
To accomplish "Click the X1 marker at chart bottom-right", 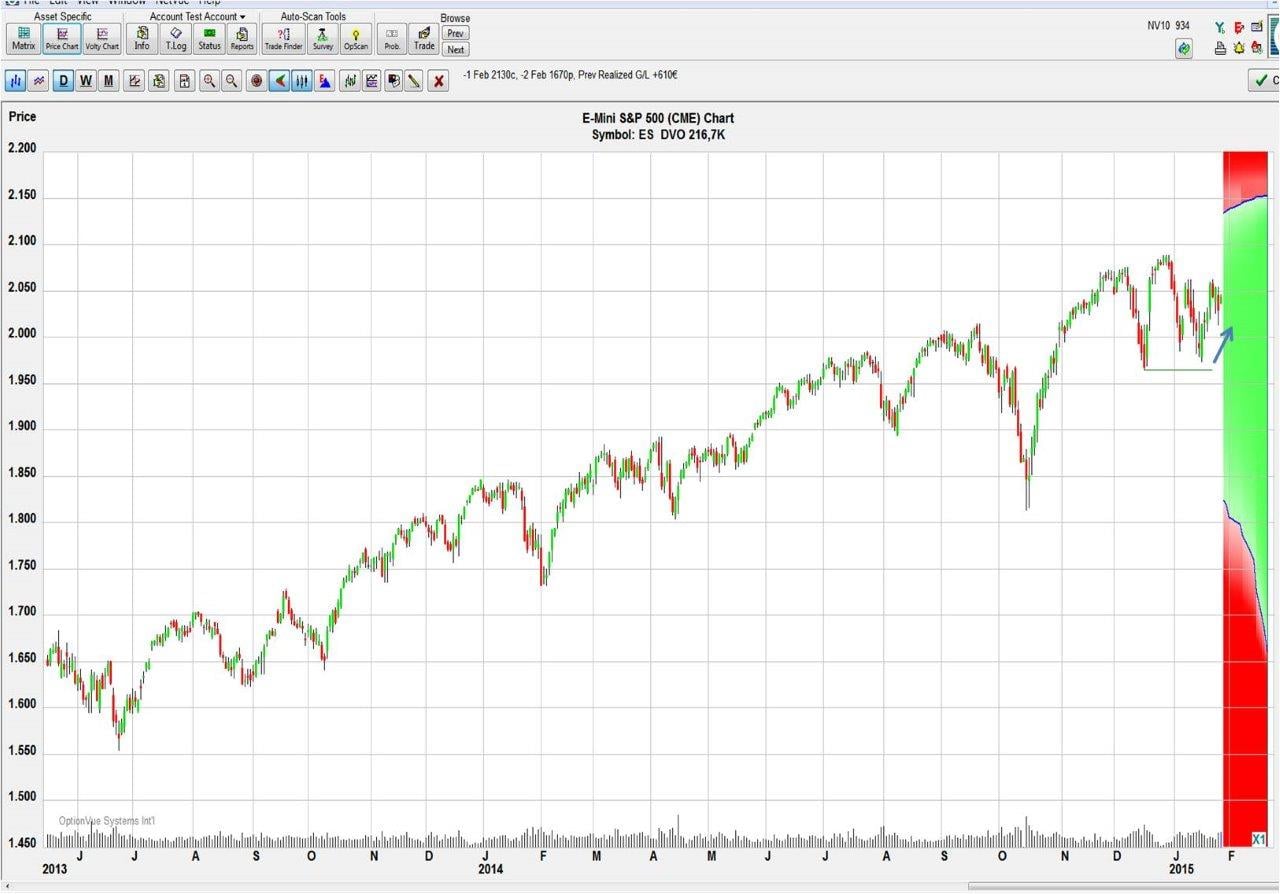I will coord(1259,838).
